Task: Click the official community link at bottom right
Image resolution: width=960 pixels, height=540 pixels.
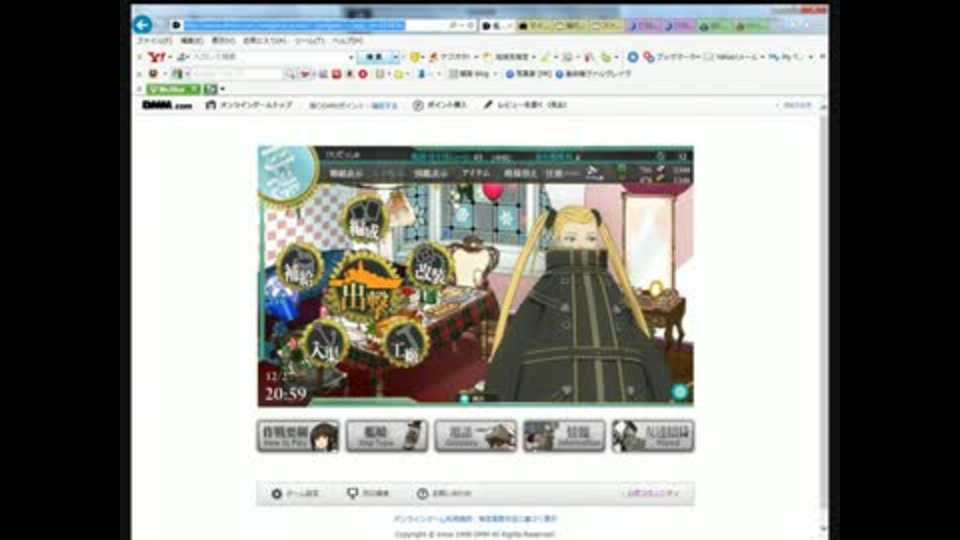Action: point(653,493)
